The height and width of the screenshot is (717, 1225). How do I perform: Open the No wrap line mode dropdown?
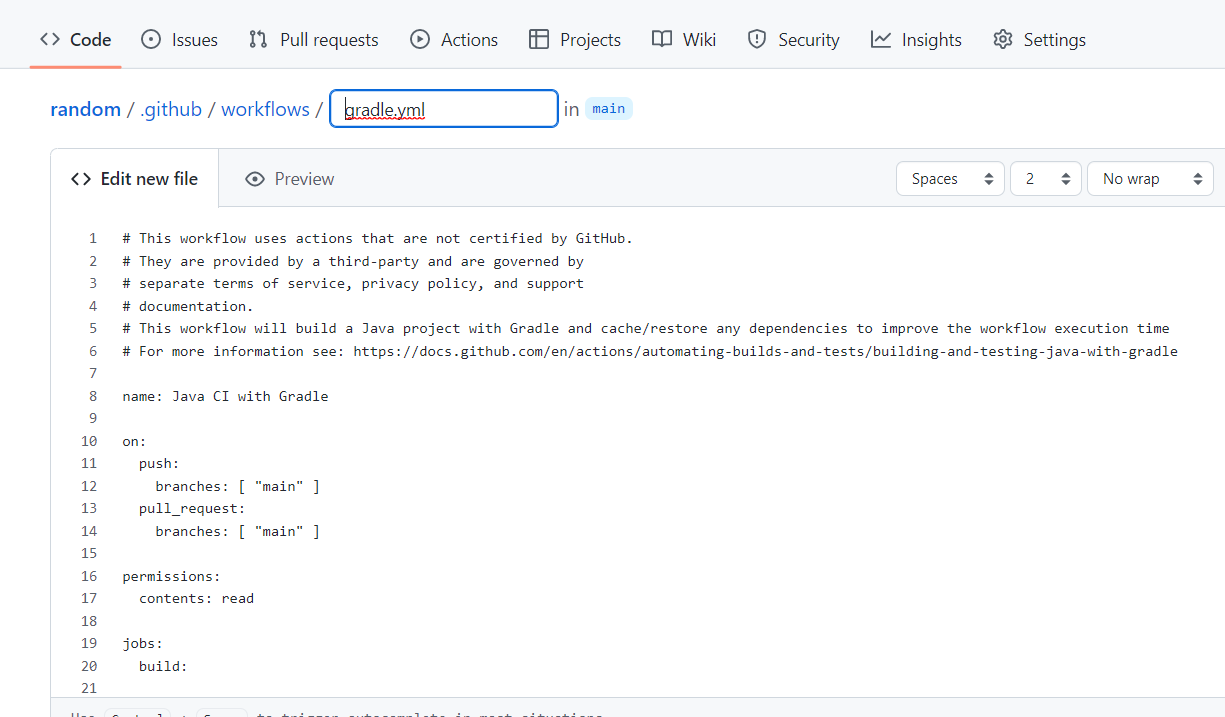pyautogui.click(x=1150, y=179)
